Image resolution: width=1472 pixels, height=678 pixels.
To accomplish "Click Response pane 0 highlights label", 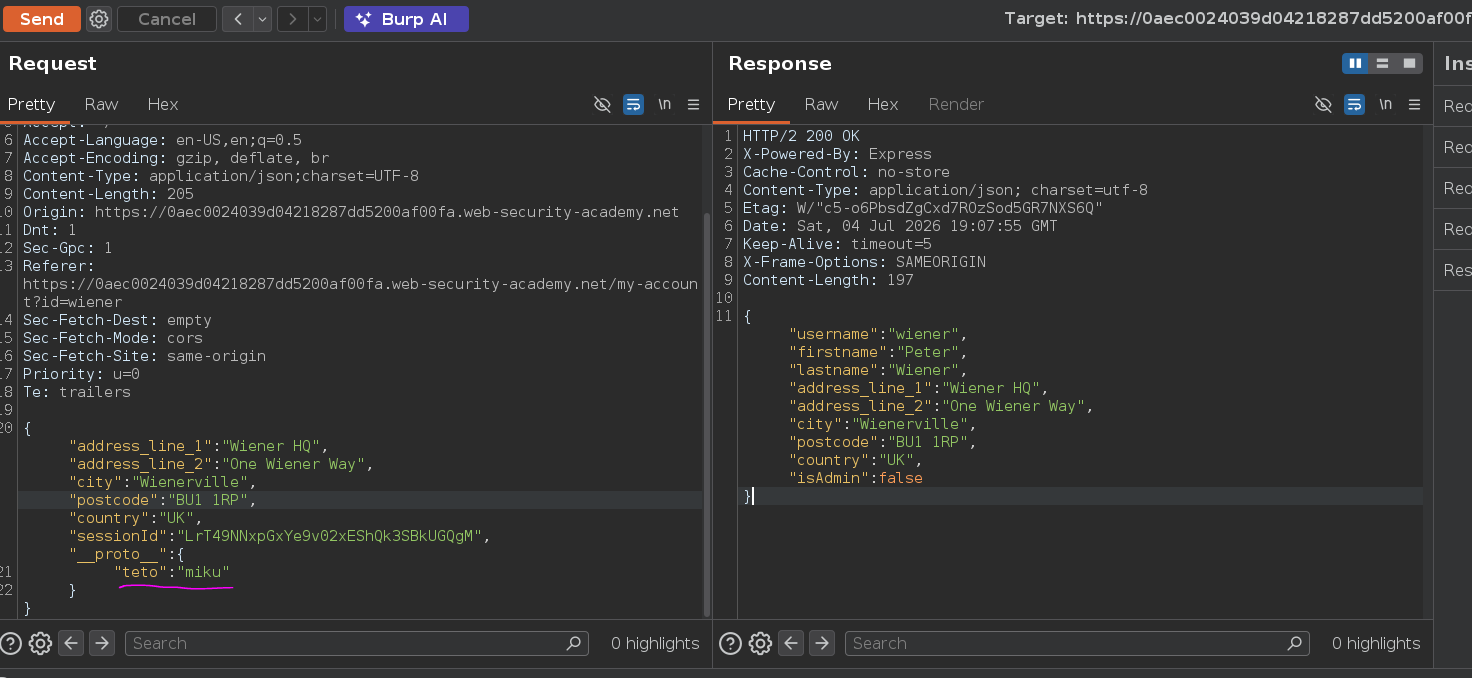I will click(1376, 643).
